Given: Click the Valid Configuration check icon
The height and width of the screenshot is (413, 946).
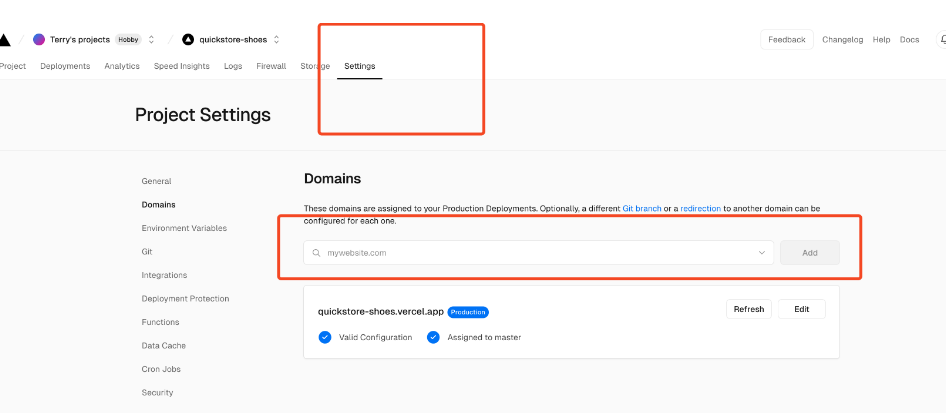Looking at the screenshot, I should (325, 337).
